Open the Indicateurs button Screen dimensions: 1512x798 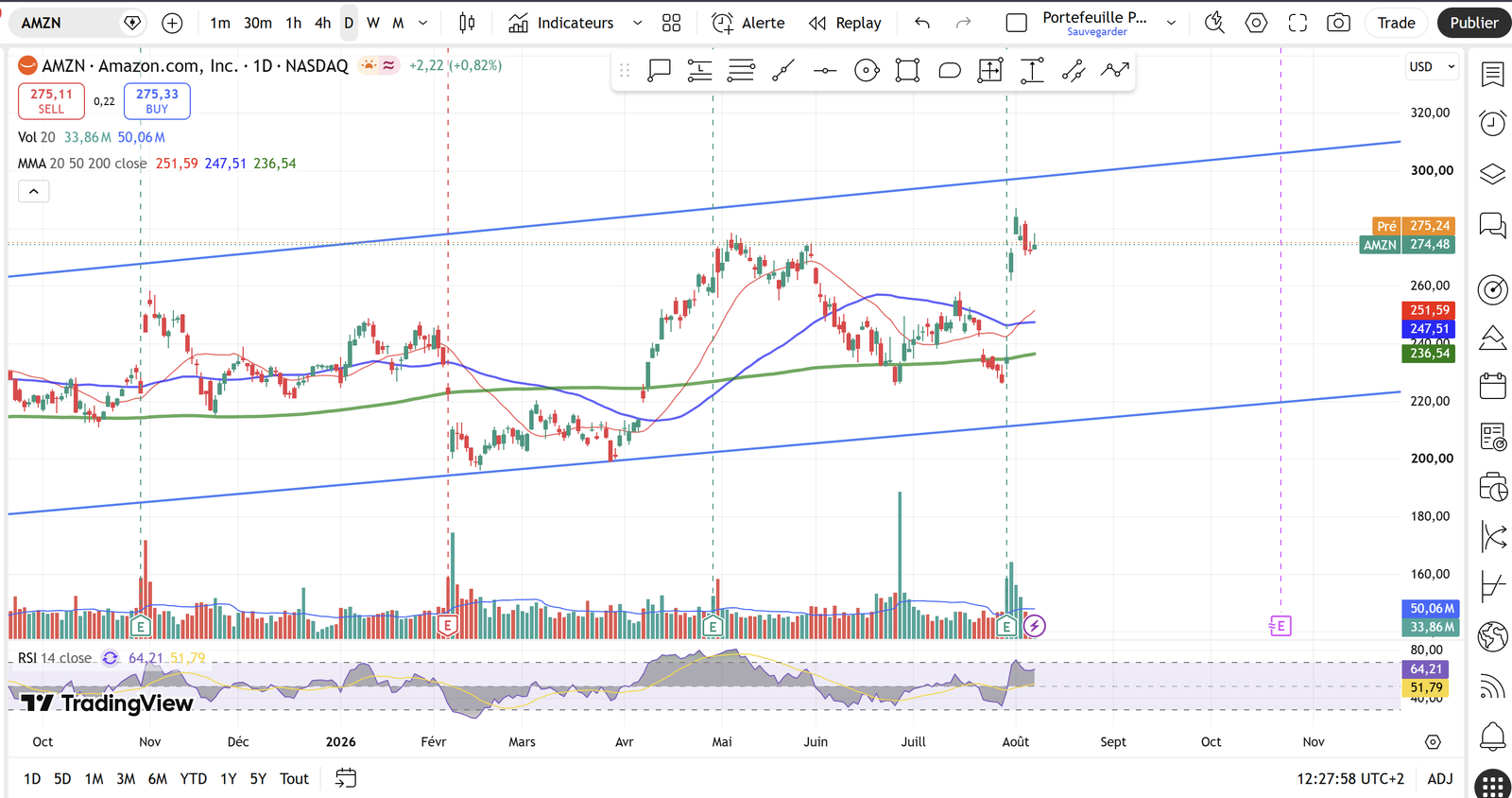coord(561,23)
